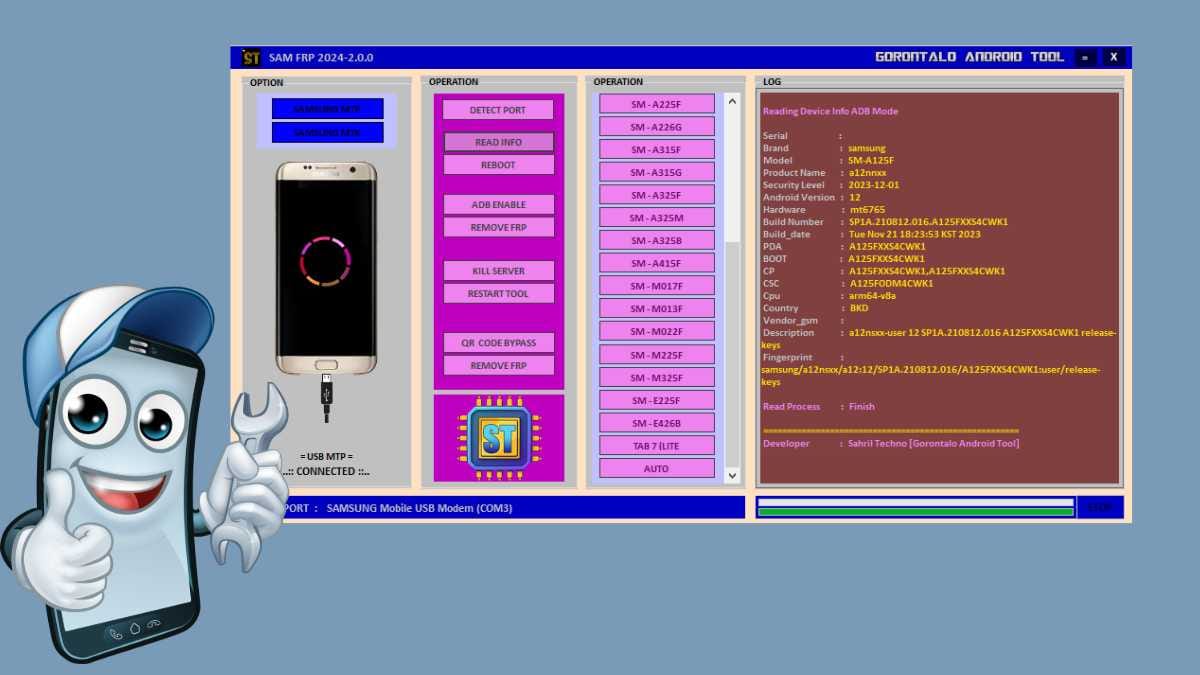Click the Country value BKD
Screen dimensions: 1200x675
(x=858, y=308)
